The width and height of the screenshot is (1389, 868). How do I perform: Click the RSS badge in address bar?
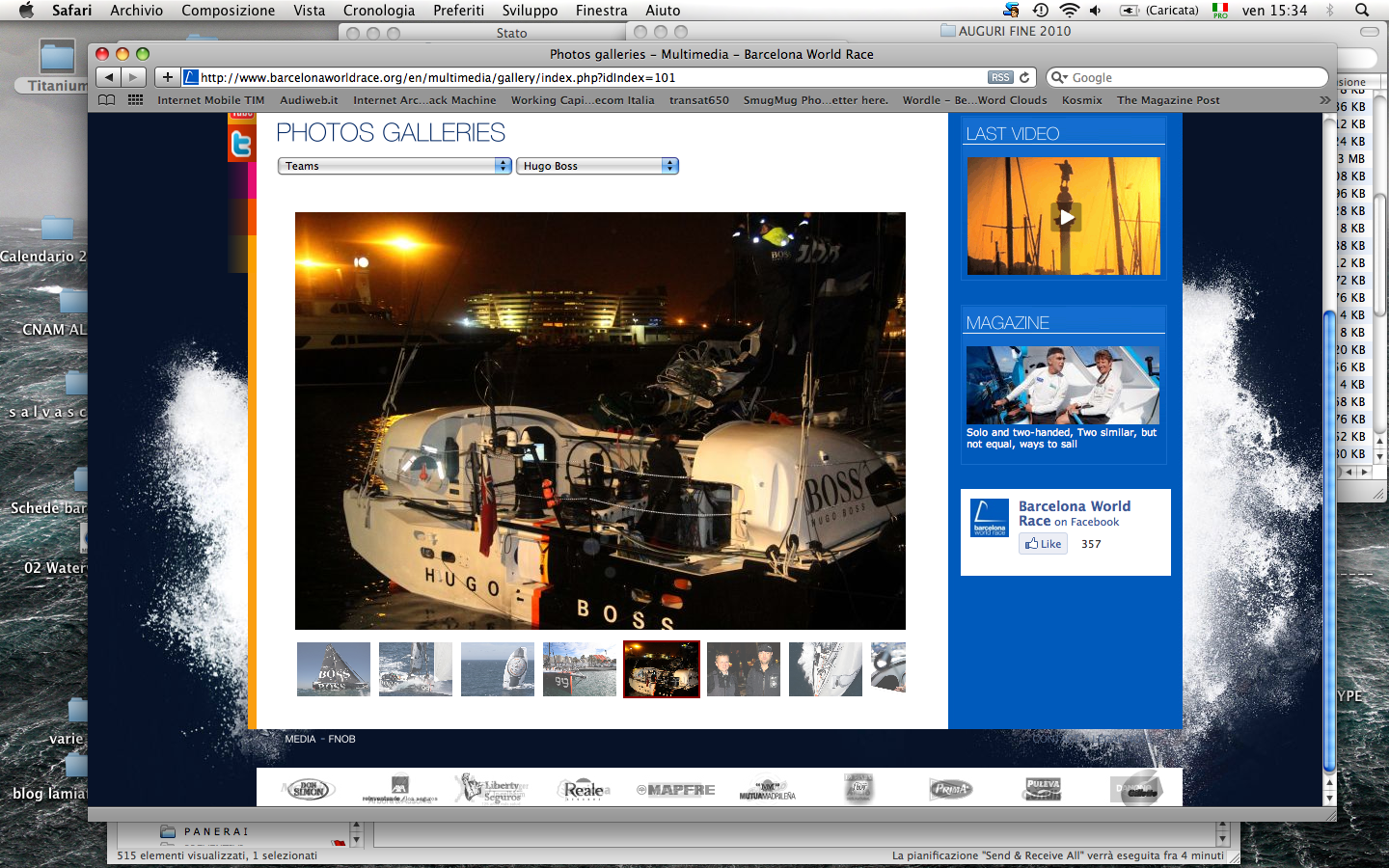(x=1000, y=77)
